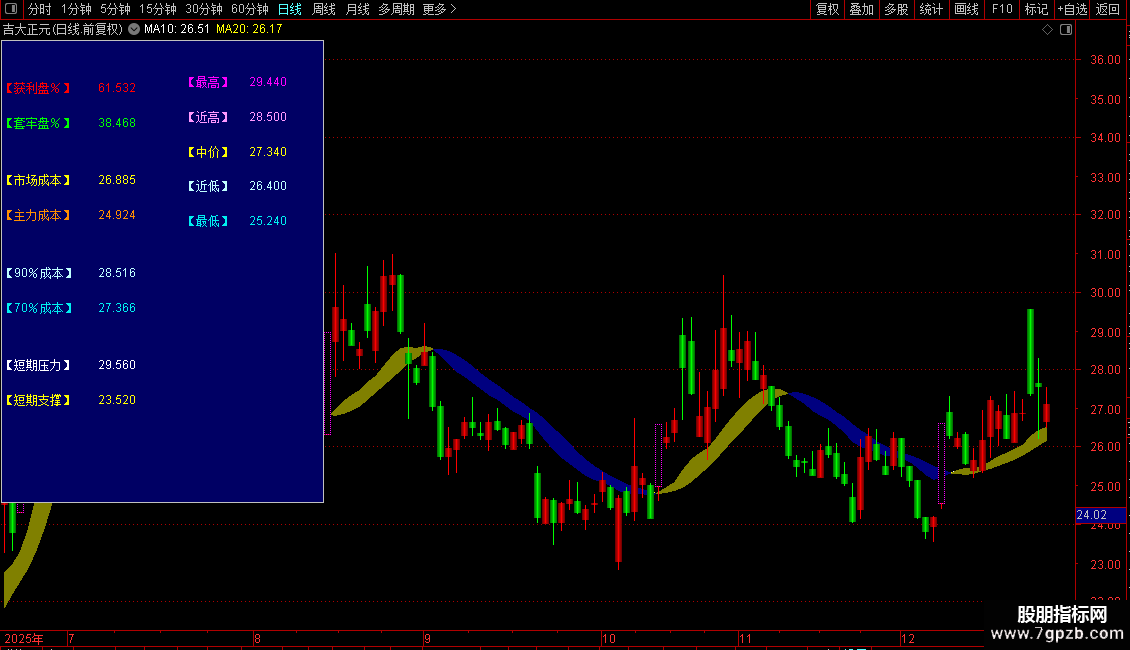The image size is (1130, 650).
Task: Click the 30.00 price axis label
Action: [x=1105, y=293]
